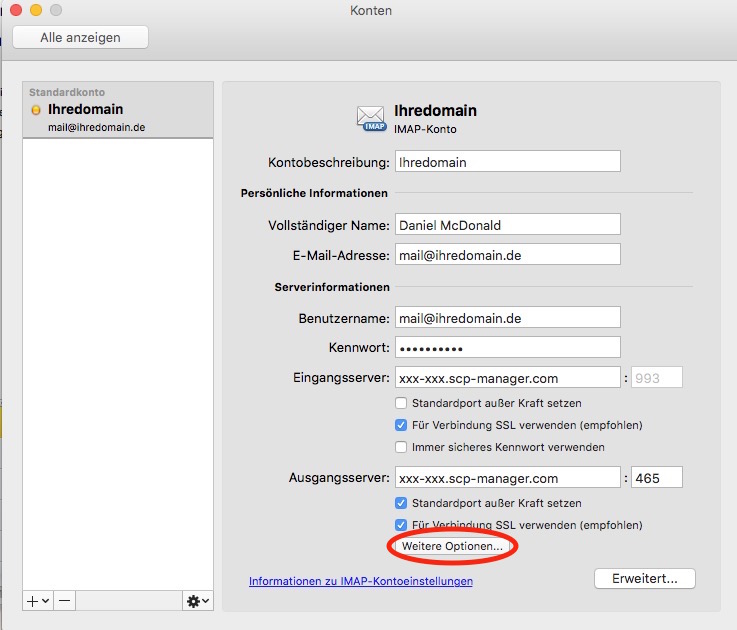Image resolution: width=737 pixels, height=630 pixels.
Task: Enable Standardport außer Kraft setzen for Eingangsserver
Action: click(x=401, y=403)
